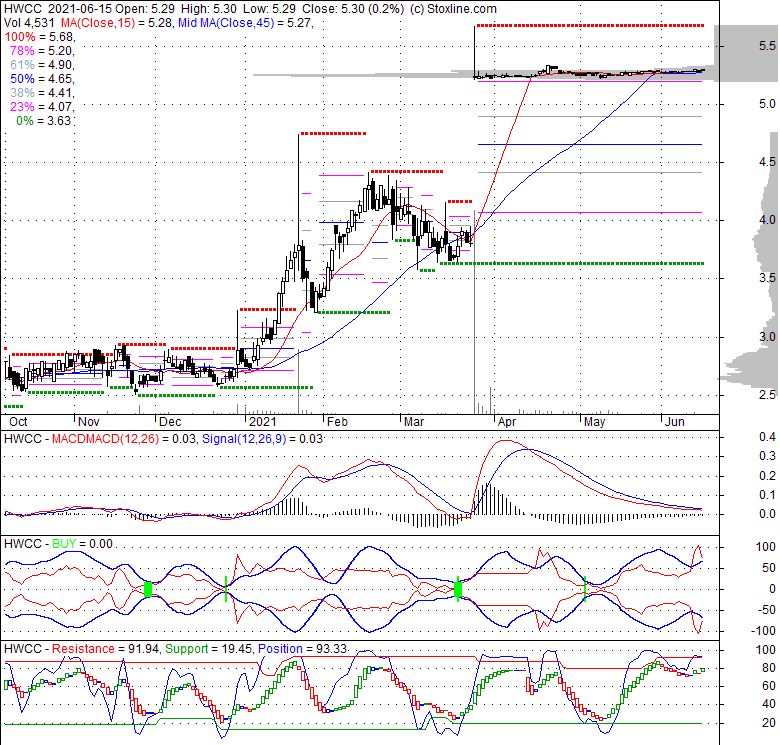Viewport: 780px width, 745px height.
Task: Click the Oct month label on time axis
Action: coord(18,422)
